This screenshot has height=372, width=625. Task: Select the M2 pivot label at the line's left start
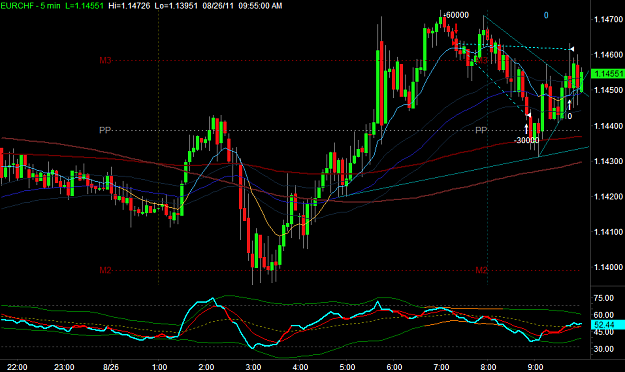coord(105,270)
